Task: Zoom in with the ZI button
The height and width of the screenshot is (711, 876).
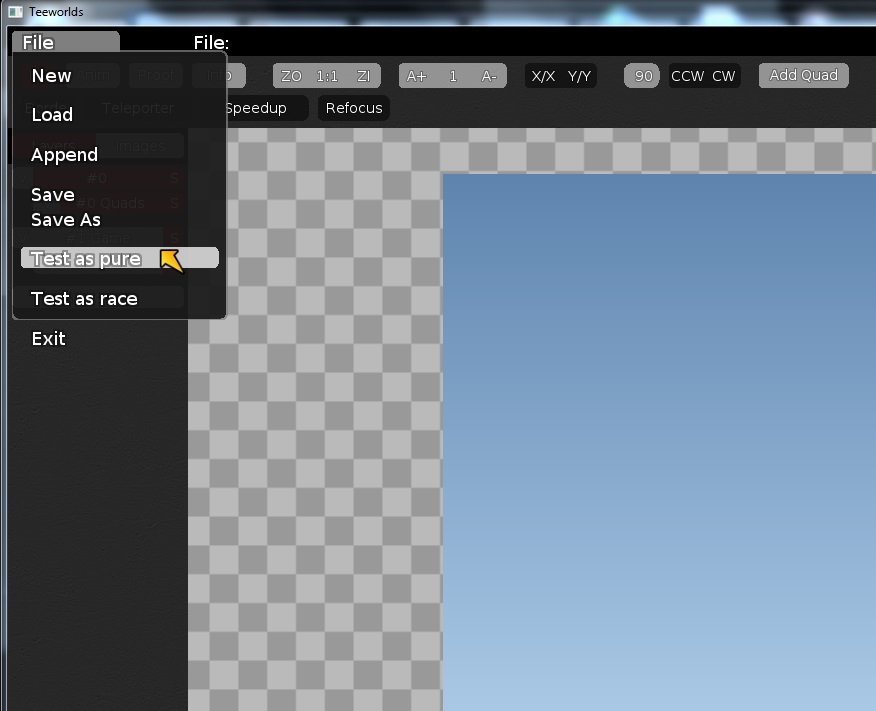Action: [363, 76]
